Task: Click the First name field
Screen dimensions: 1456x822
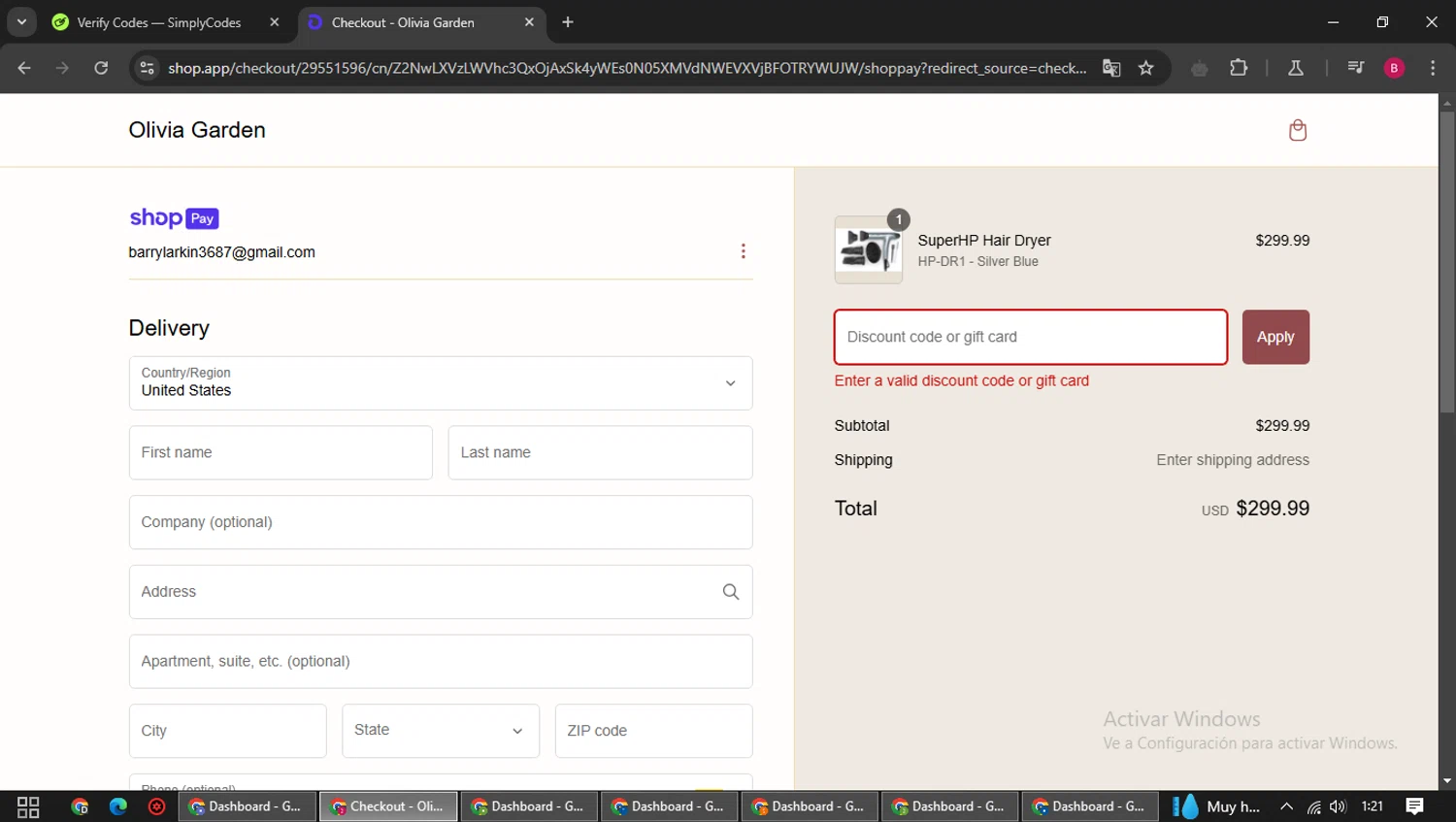Action: (x=281, y=452)
